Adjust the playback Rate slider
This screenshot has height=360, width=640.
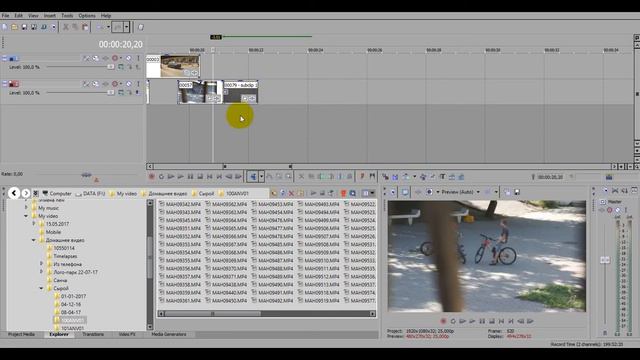coord(87,175)
